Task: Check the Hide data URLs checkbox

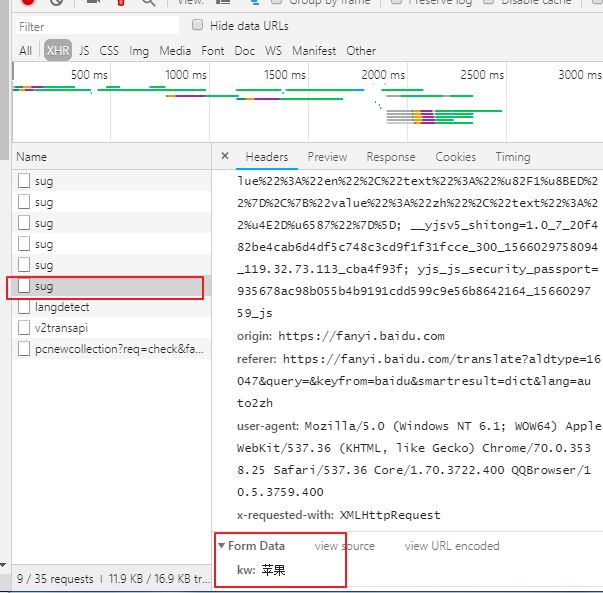Action: [x=197, y=25]
